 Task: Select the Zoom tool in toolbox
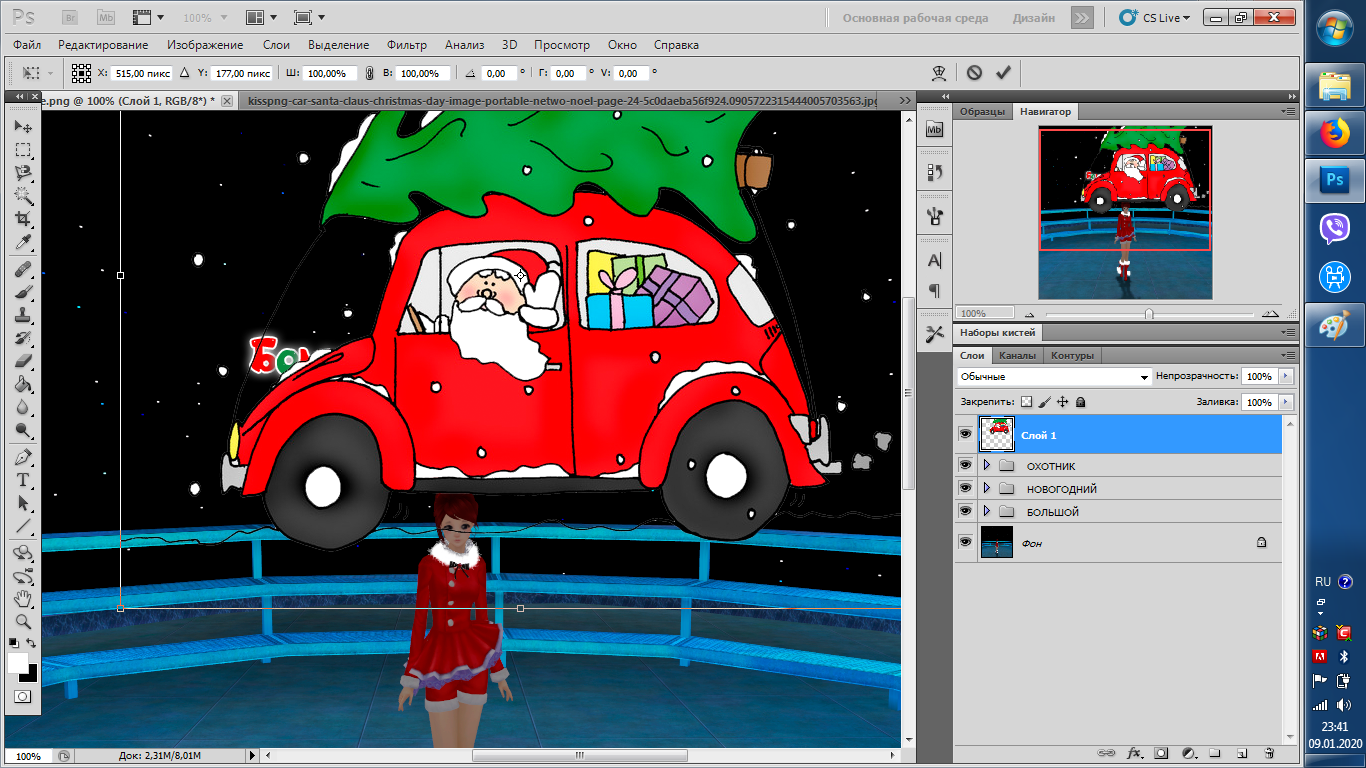(22, 622)
